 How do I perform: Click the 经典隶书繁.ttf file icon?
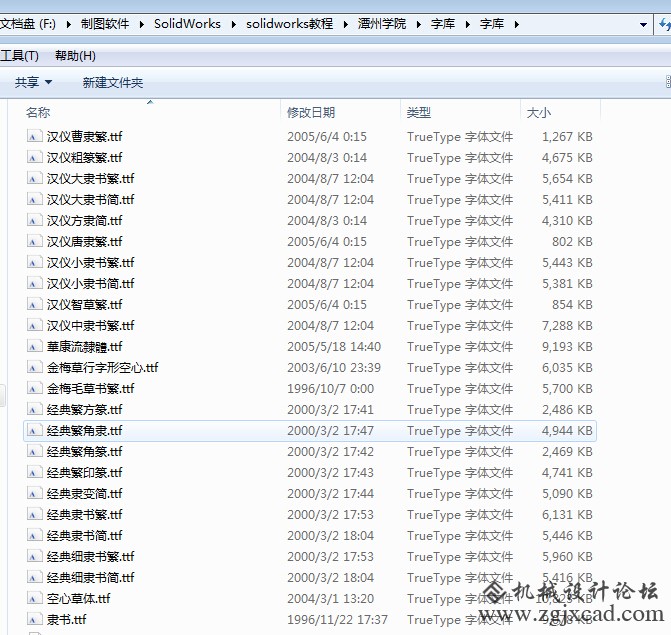coord(35,514)
